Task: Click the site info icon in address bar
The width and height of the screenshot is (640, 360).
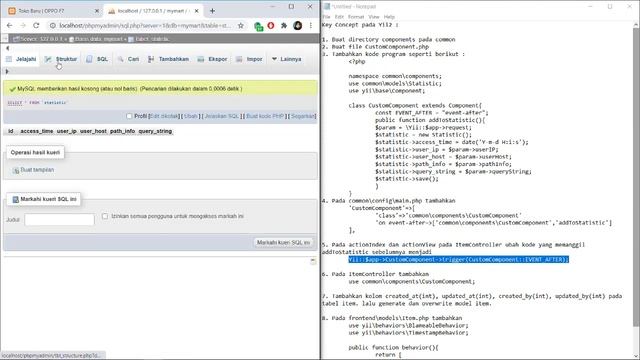Action: point(52,25)
